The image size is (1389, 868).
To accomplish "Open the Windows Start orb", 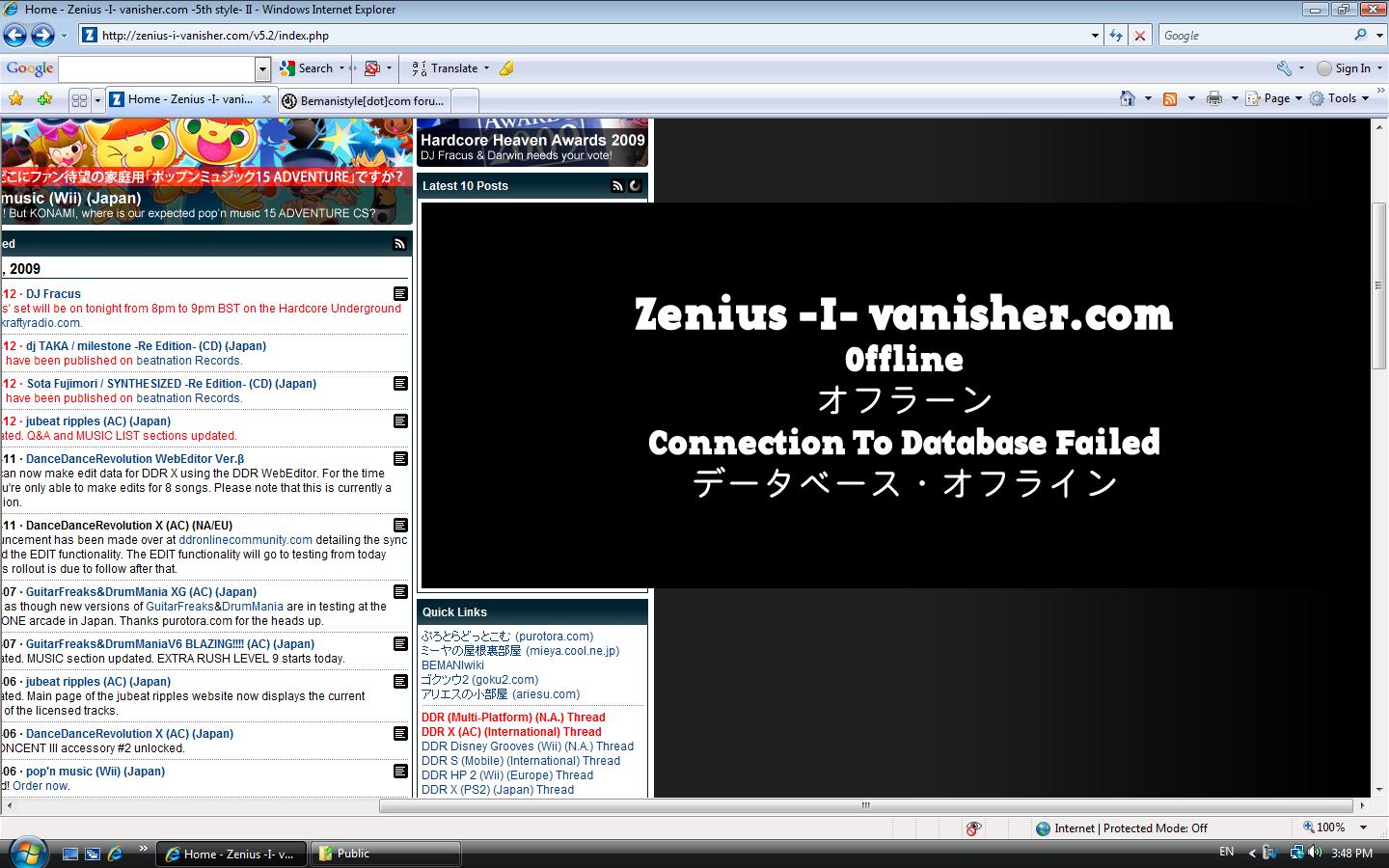I will click(26, 854).
